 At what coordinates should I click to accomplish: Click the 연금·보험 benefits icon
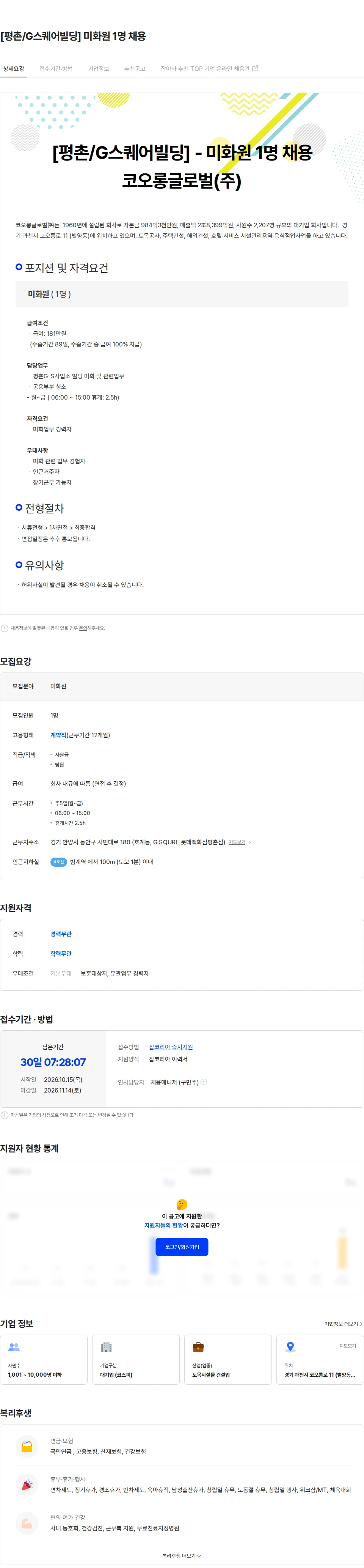(27, 1447)
